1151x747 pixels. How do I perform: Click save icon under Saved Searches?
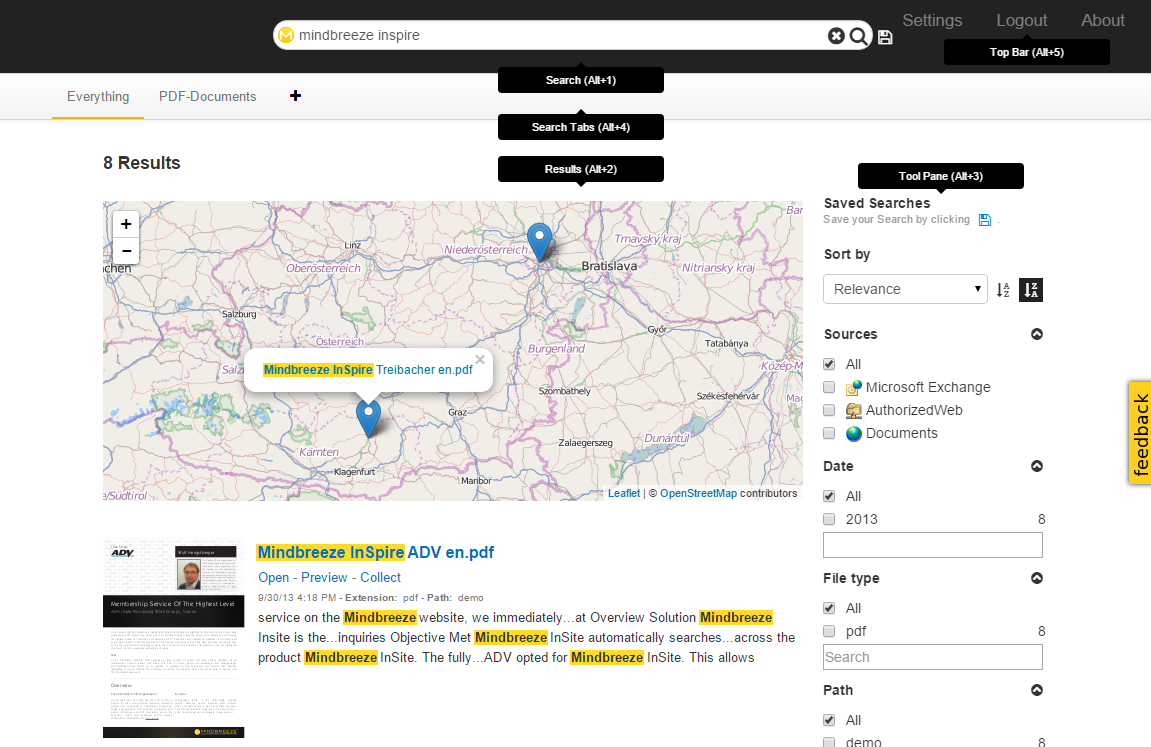pos(985,219)
